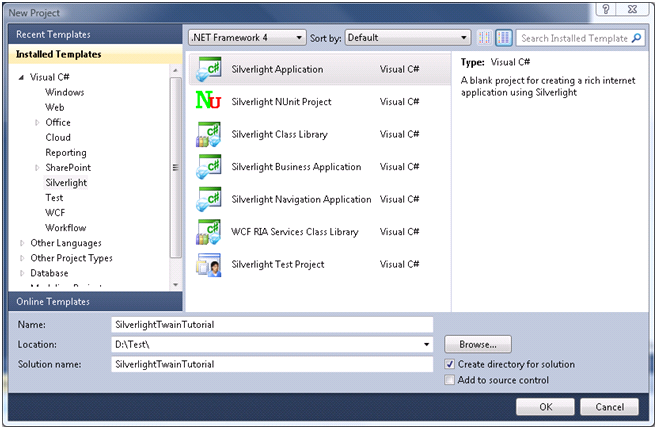The image size is (657, 429).
Task: Collapse the Visual C# tree node
Action: [21, 78]
